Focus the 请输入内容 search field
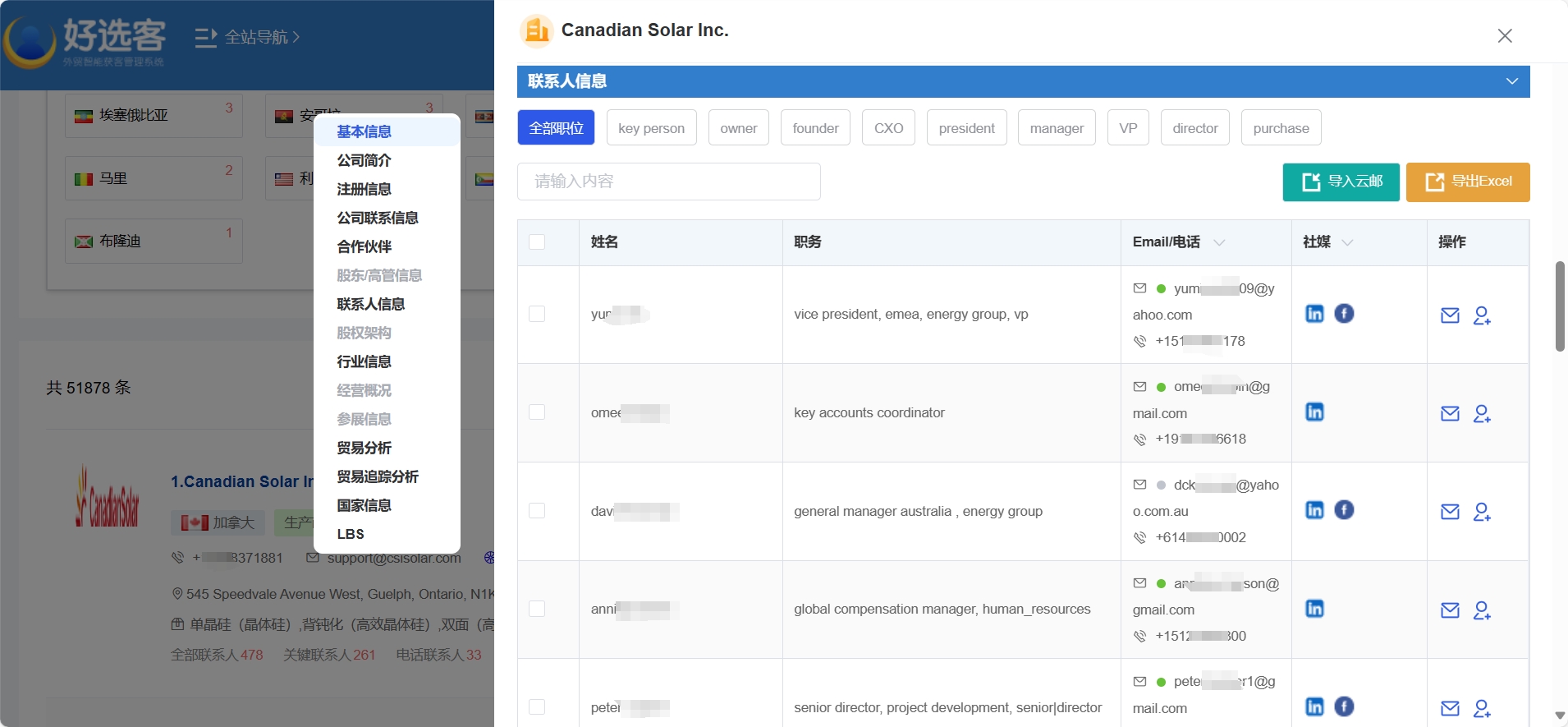Image resolution: width=1568 pixels, height=727 pixels. [669, 182]
